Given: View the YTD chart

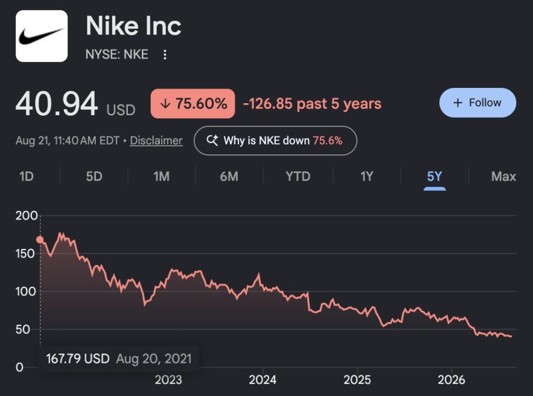Looking at the screenshot, I should [298, 176].
